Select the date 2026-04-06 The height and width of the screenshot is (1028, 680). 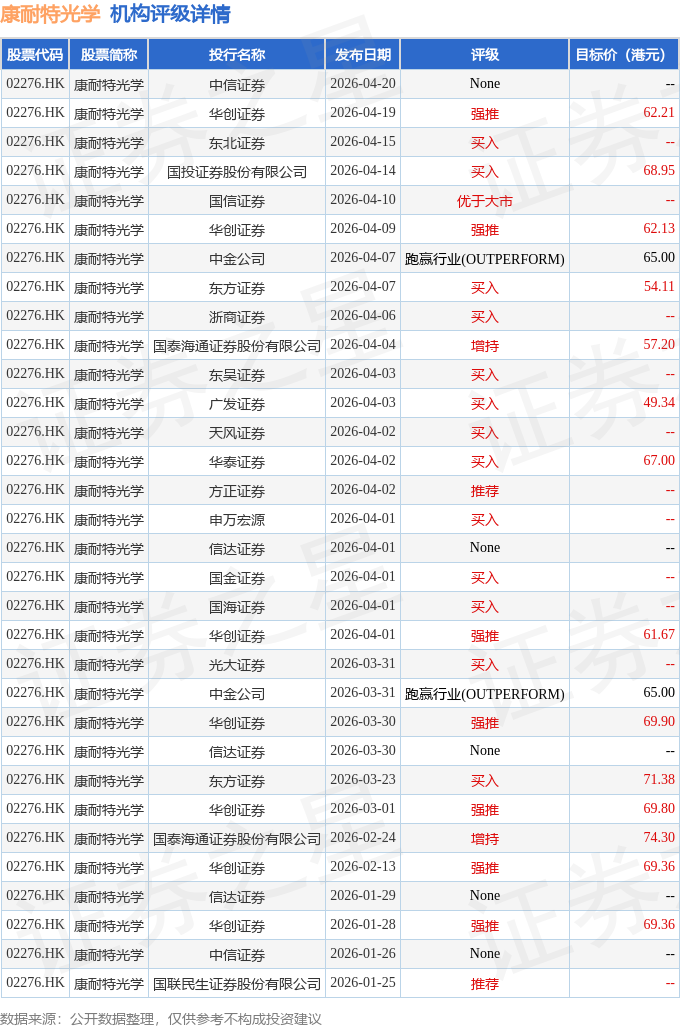pyautogui.click(x=363, y=315)
